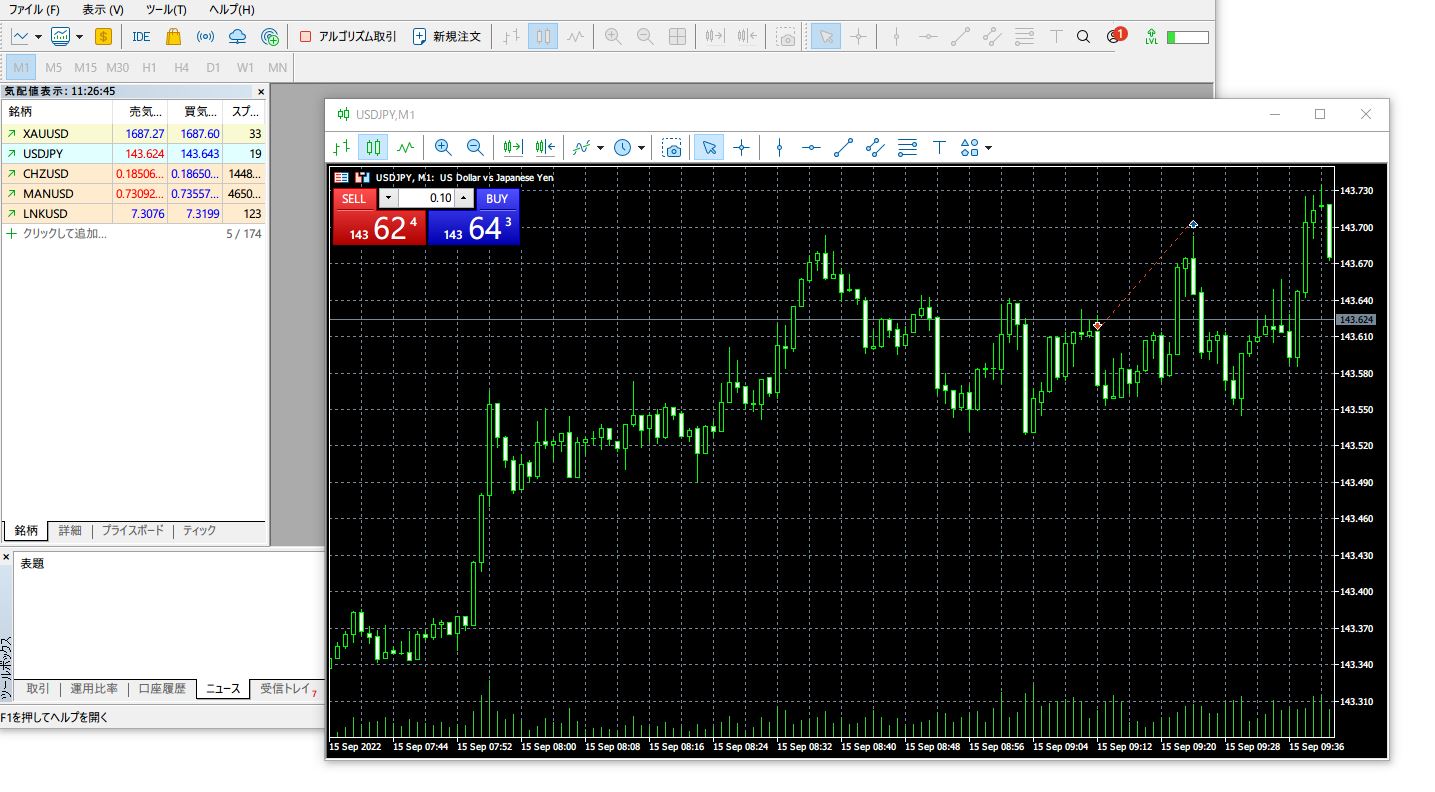Draw horizontal line in USDJPY window
The height and width of the screenshot is (792, 1435).
(x=811, y=148)
